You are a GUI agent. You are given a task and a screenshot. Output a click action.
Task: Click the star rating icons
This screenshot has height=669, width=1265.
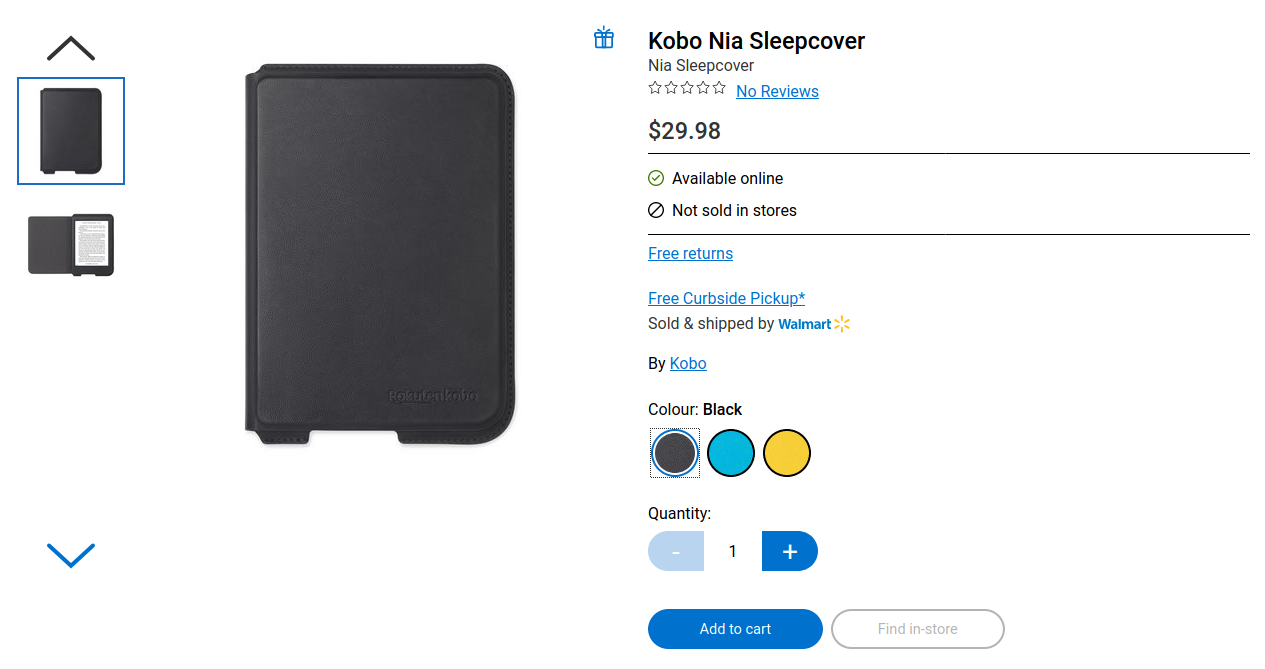tap(687, 89)
